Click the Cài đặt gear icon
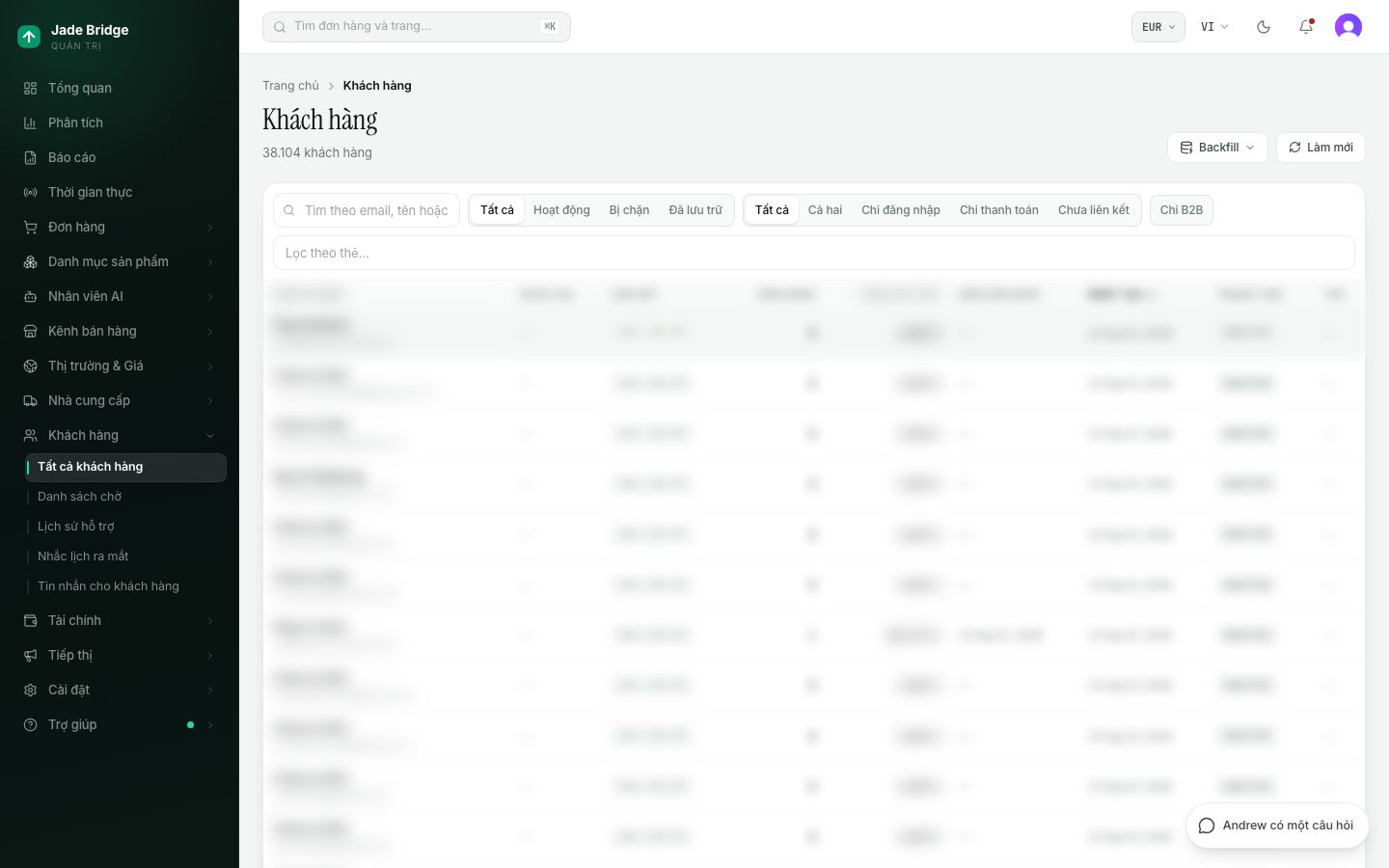1389x868 pixels. click(x=30, y=690)
